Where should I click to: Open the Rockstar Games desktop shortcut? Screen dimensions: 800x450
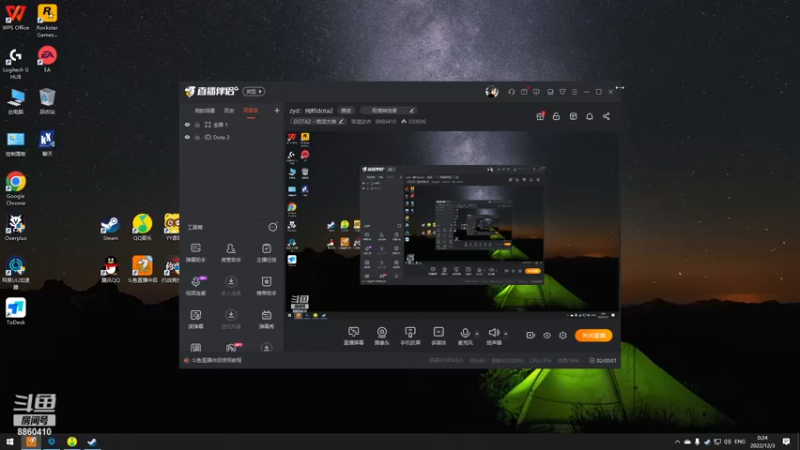coord(47,20)
